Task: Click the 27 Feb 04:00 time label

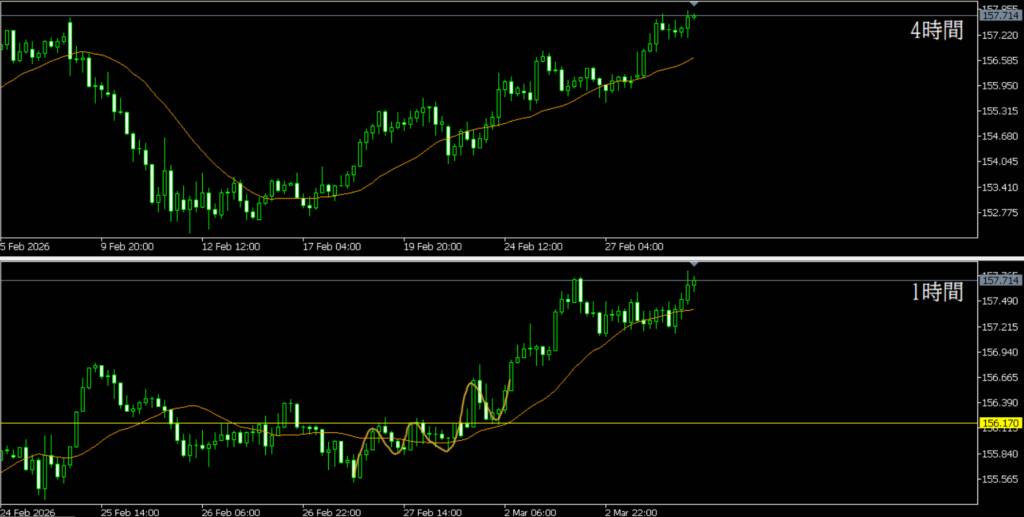Action: [634, 246]
